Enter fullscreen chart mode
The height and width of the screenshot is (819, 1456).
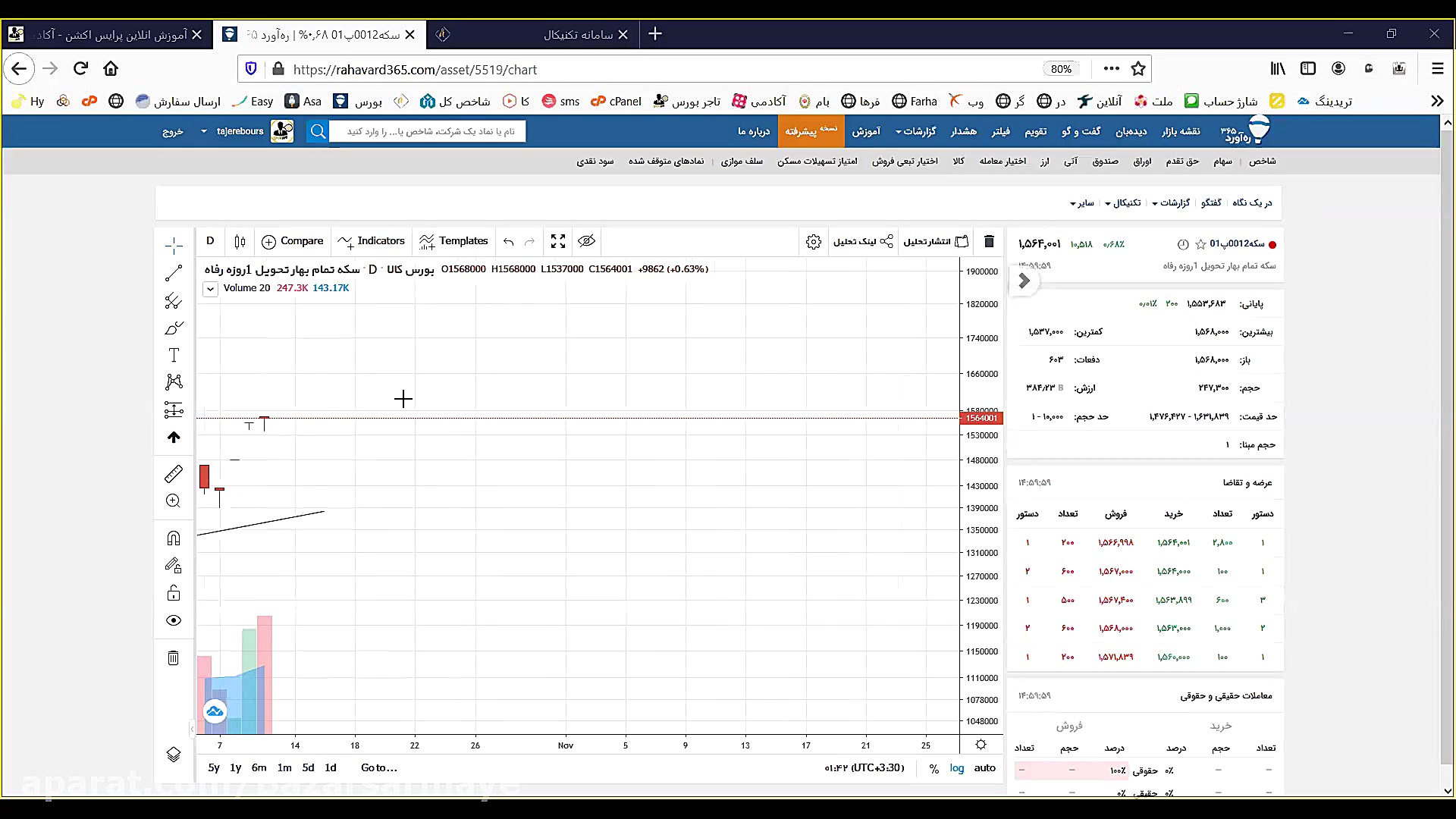click(x=558, y=241)
